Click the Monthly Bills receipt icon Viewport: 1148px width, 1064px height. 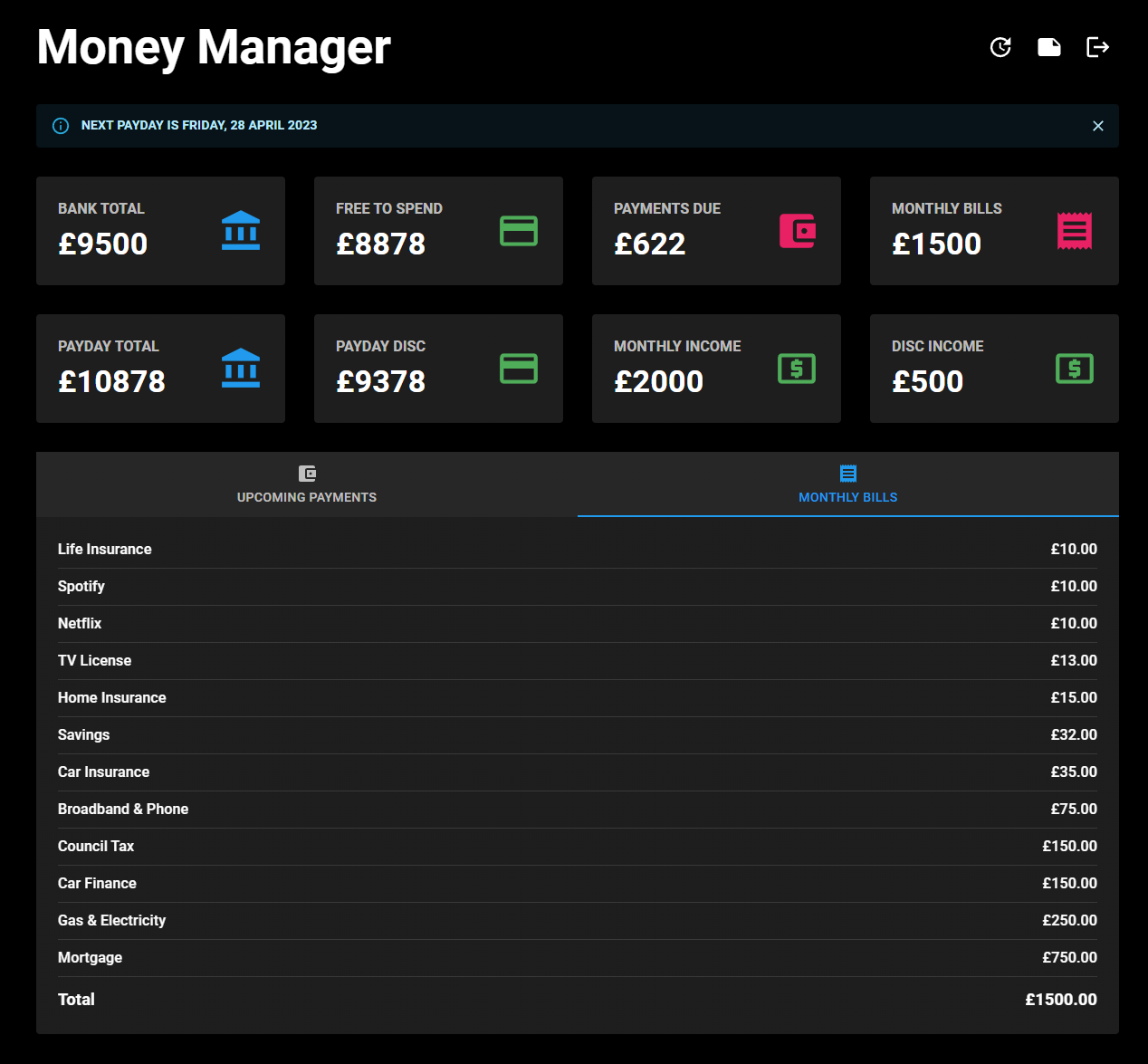pos(1075,231)
